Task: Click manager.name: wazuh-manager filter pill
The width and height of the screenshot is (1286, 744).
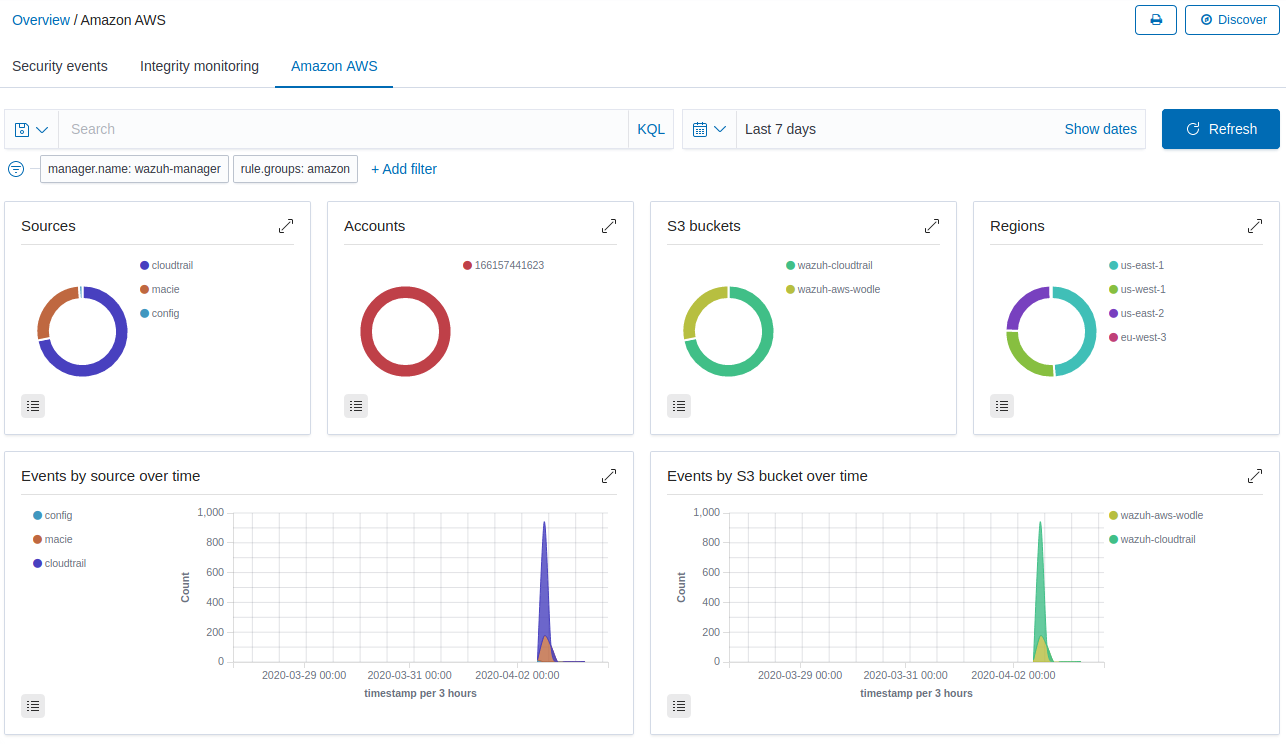Action: [134, 169]
